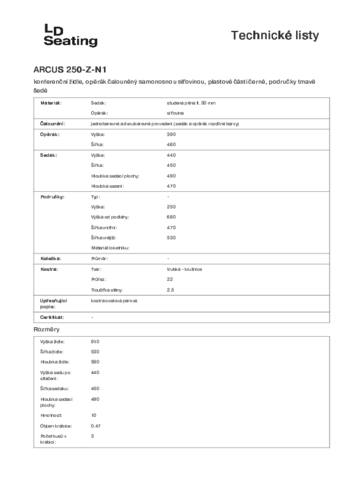Image resolution: width=364 pixels, height=500 pixels.
Task: Click the 'Tloušťka stěny:' label
Action: coord(107,290)
